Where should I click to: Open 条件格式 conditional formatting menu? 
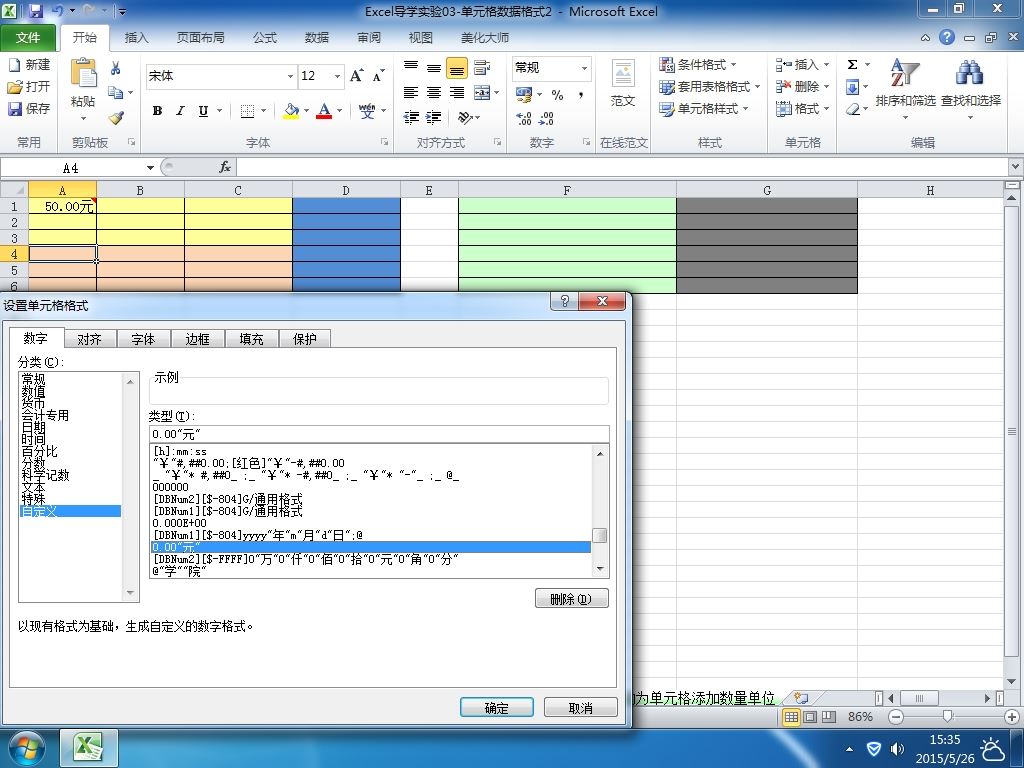coord(697,65)
